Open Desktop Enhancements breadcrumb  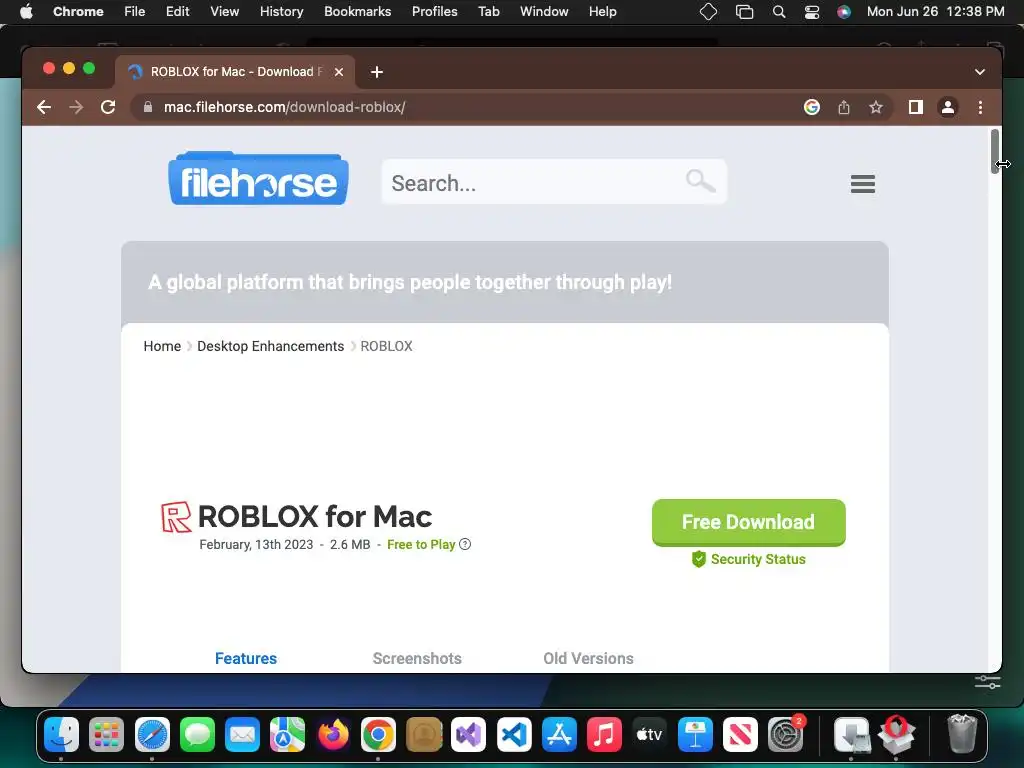point(270,346)
